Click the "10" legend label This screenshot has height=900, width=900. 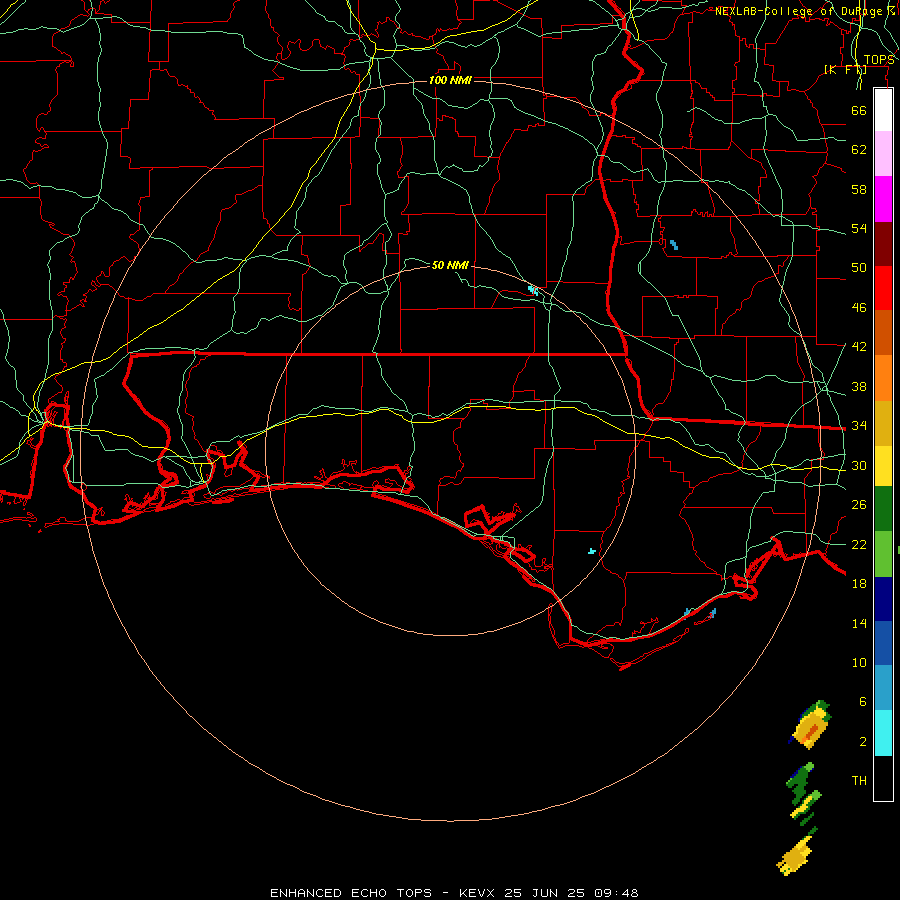pyautogui.click(x=859, y=662)
